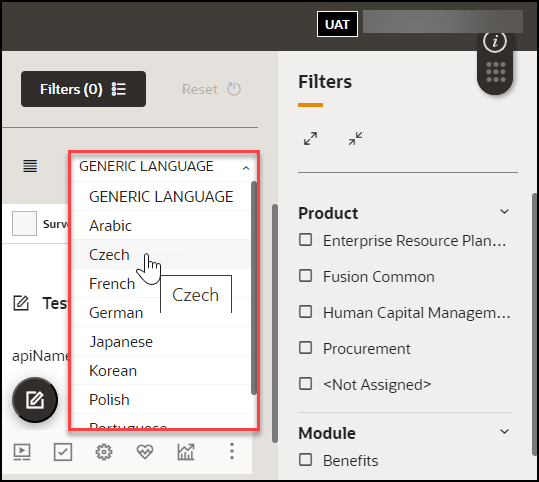
Task: Click the checkmark box toolbar icon
Action: tap(63, 451)
